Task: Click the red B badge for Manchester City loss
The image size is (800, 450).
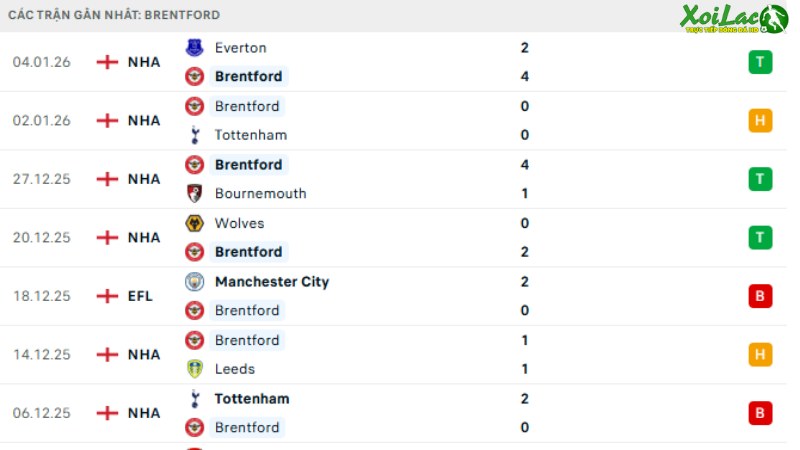Action: click(x=760, y=296)
